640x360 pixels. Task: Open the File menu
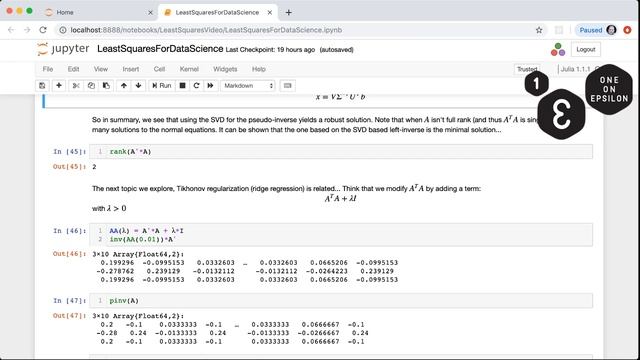tap(48, 69)
